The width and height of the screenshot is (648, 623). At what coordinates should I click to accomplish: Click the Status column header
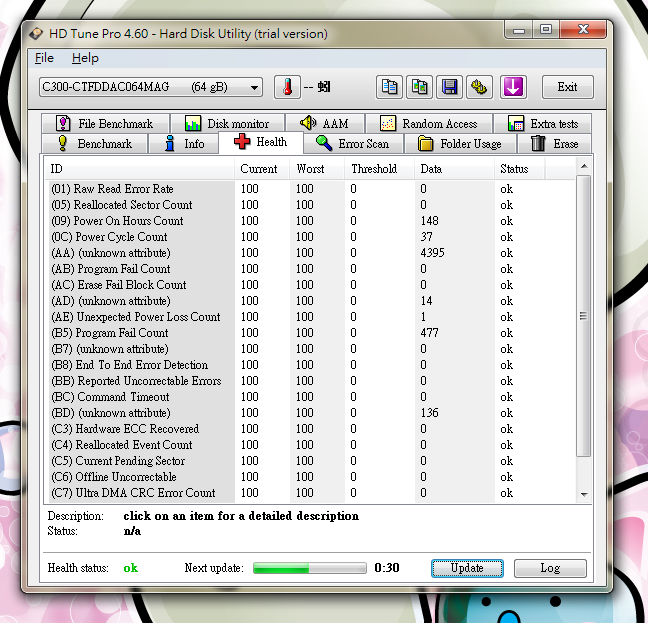[519, 169]
